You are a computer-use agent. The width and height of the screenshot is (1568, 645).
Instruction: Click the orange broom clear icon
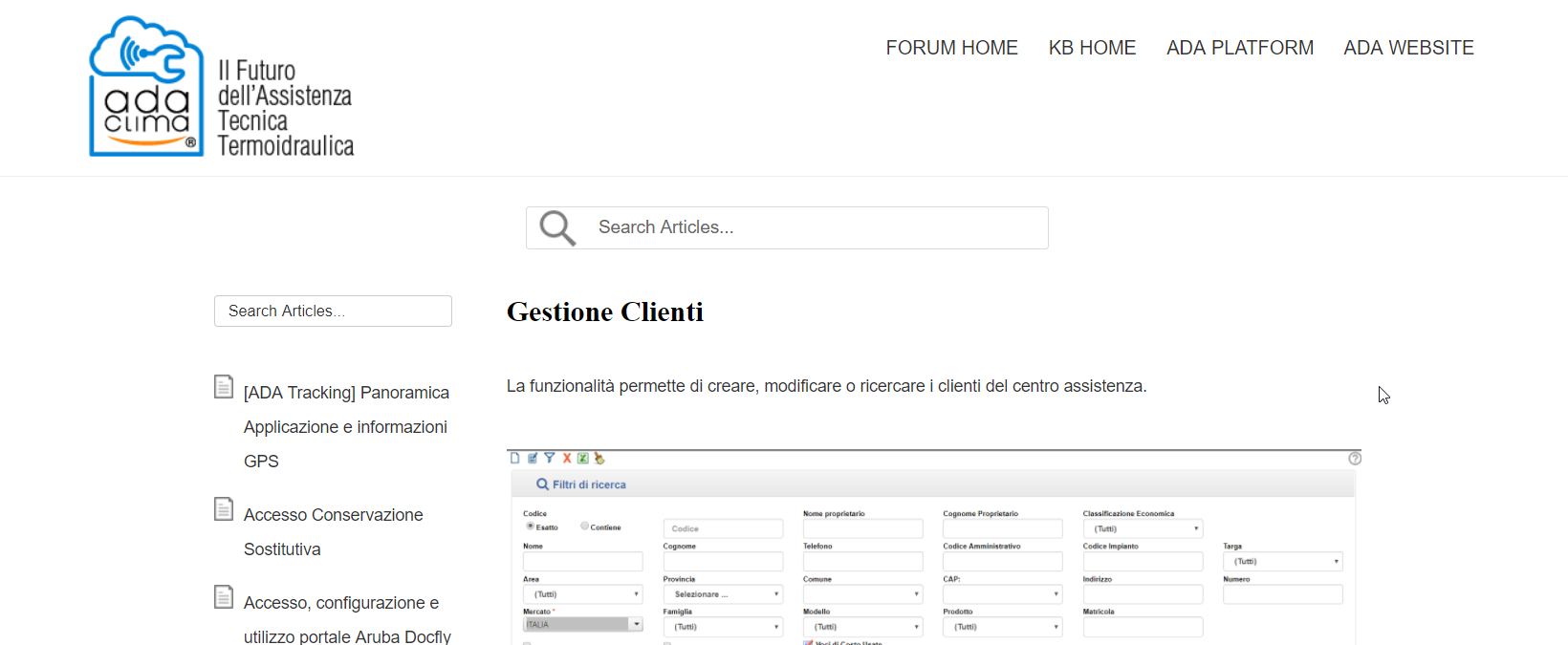coord(599,458)
